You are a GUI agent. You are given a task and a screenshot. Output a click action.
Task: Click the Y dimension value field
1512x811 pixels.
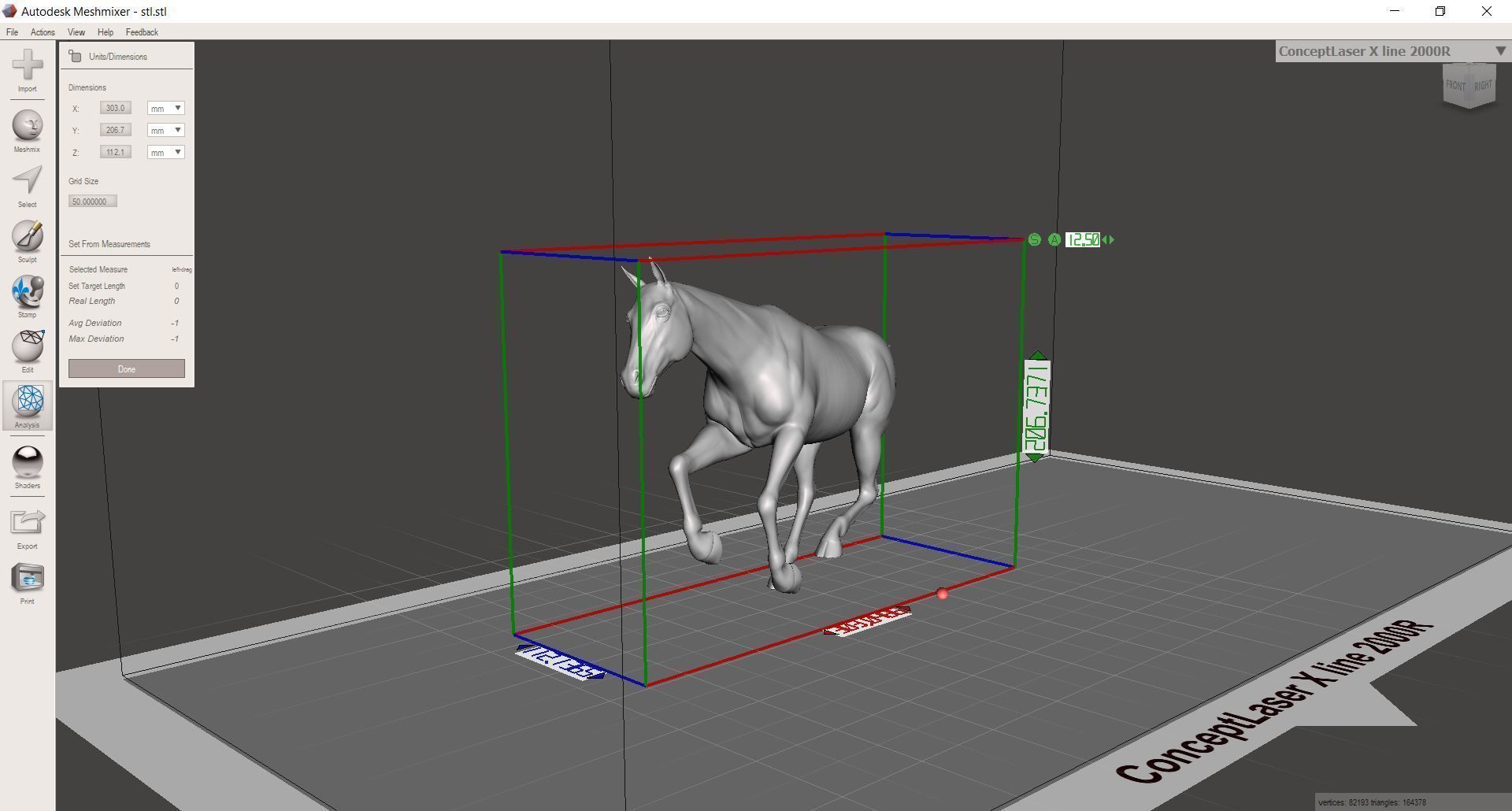tap(115, 130)
